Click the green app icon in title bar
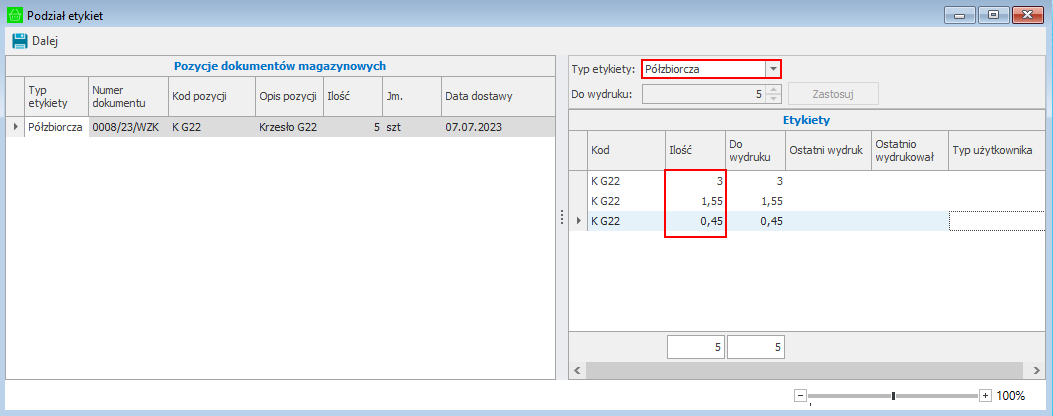Image resolution: width=1053 pixels, height=416 pixels. pos(15,16)
